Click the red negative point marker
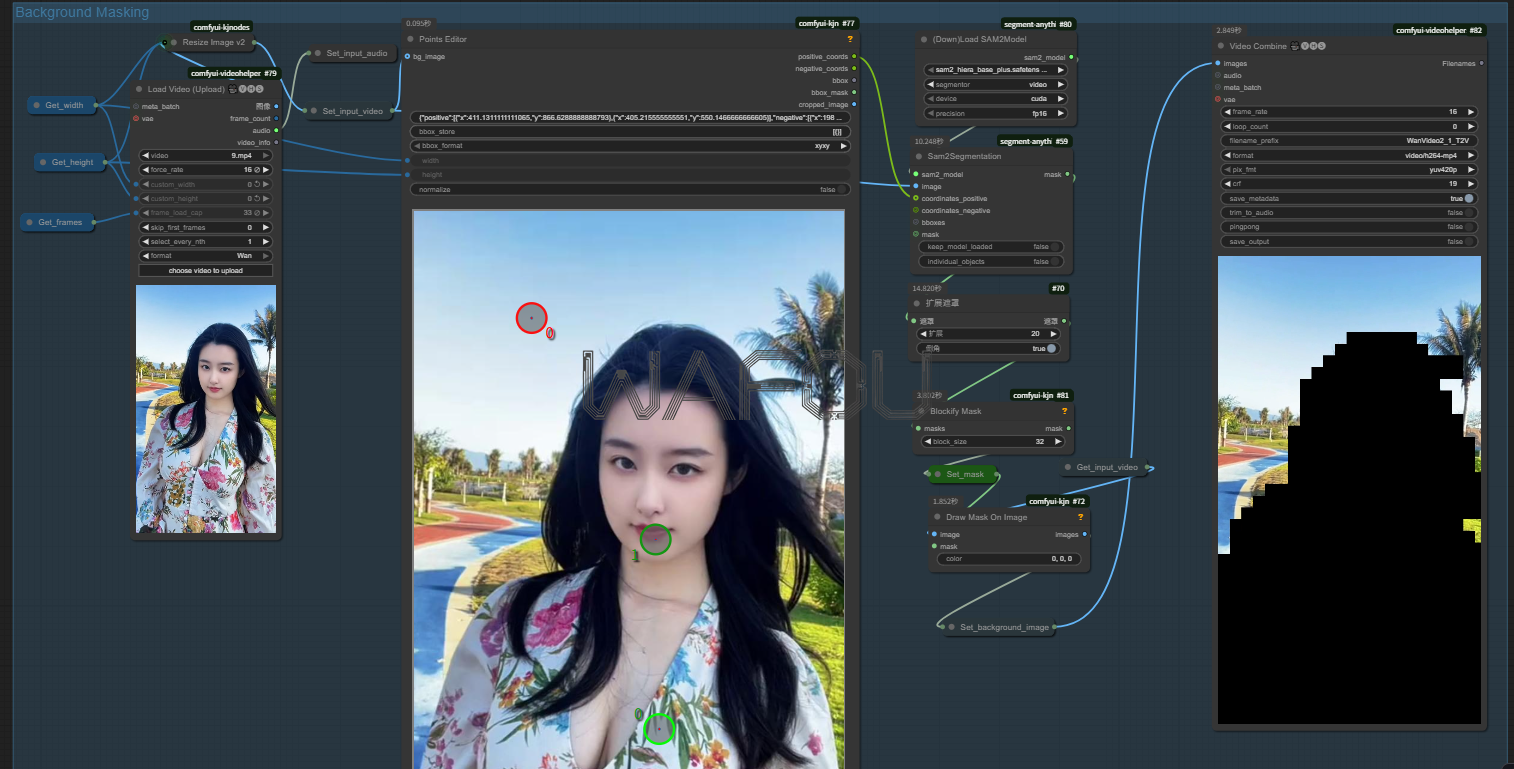Screen dimensions: 1514x769 pyautogui.click(x=531, y=318)
